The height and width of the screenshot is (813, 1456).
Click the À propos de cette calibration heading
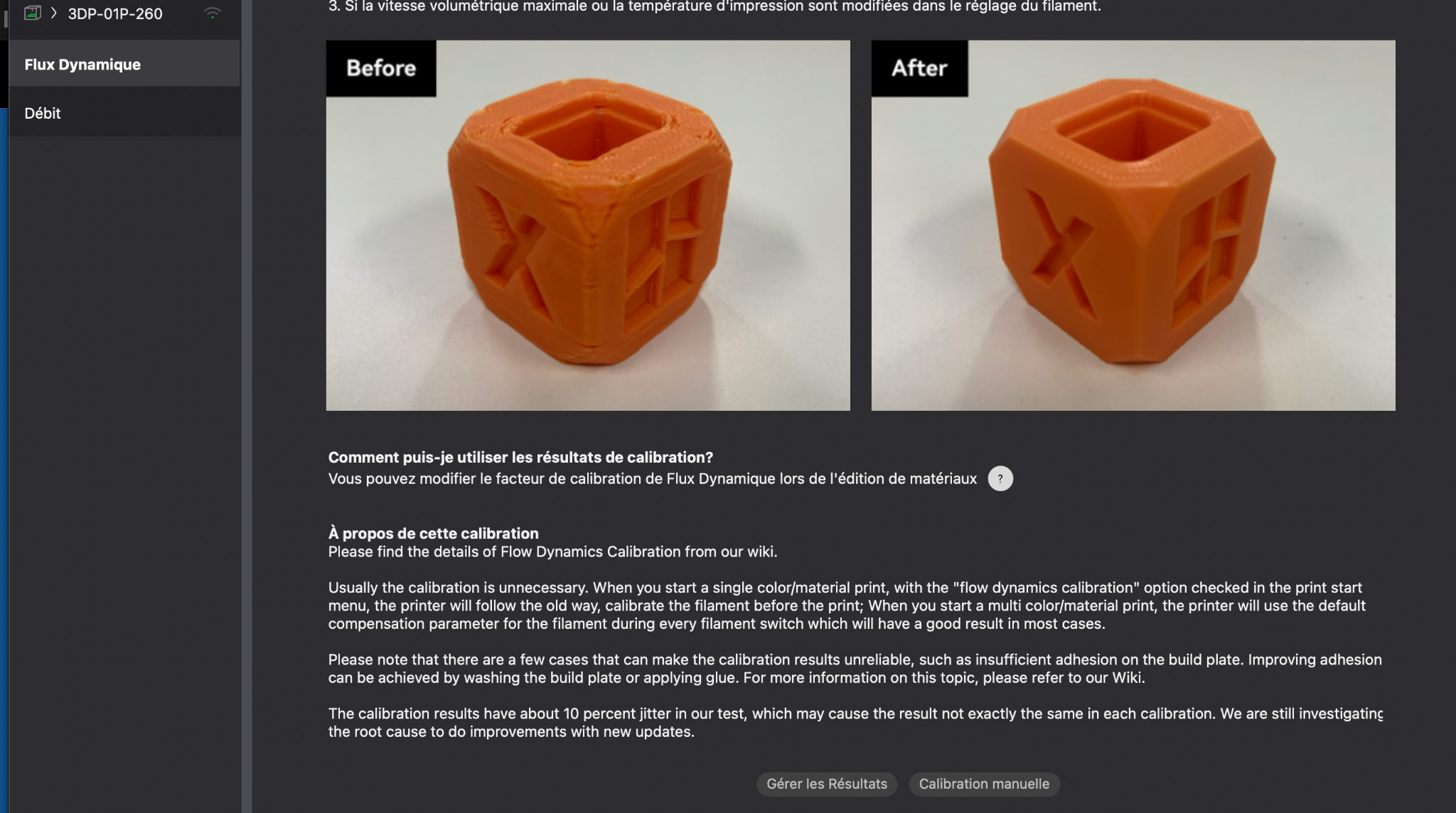tap(433, 533)
